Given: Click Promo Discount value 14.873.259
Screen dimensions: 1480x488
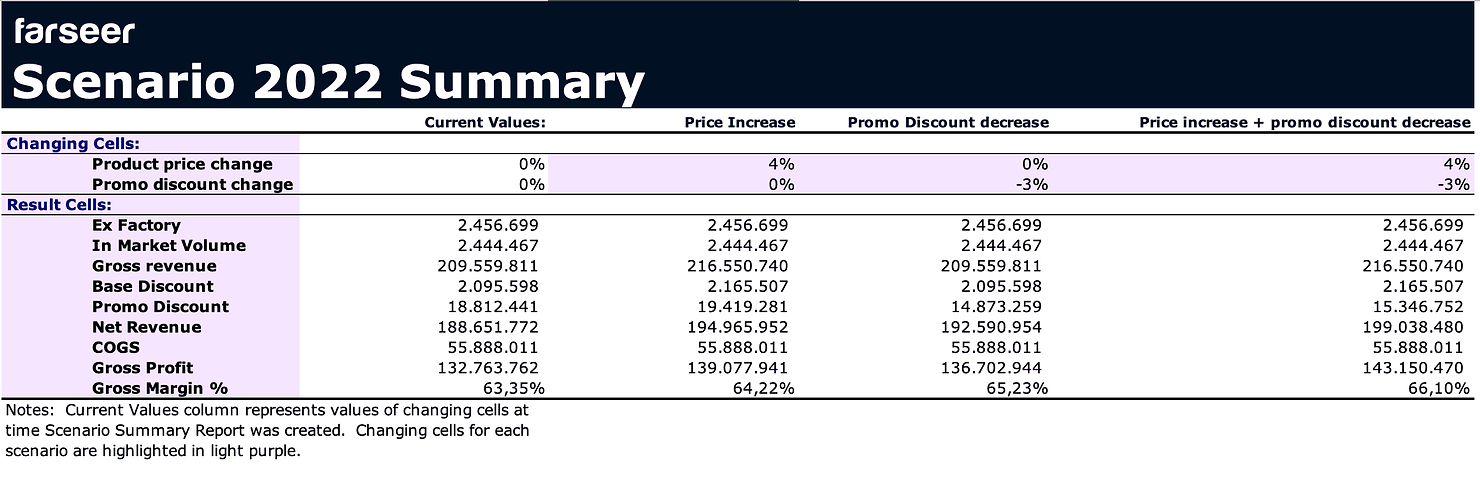Looking at the screenshot, I should (x=995, y=307).
